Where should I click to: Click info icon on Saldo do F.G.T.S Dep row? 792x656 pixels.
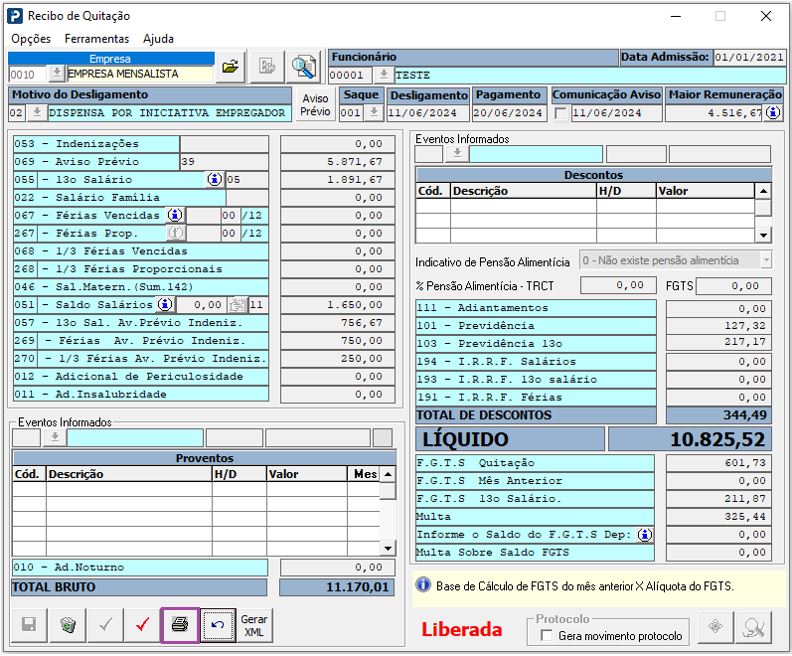(x=645, y=534)
